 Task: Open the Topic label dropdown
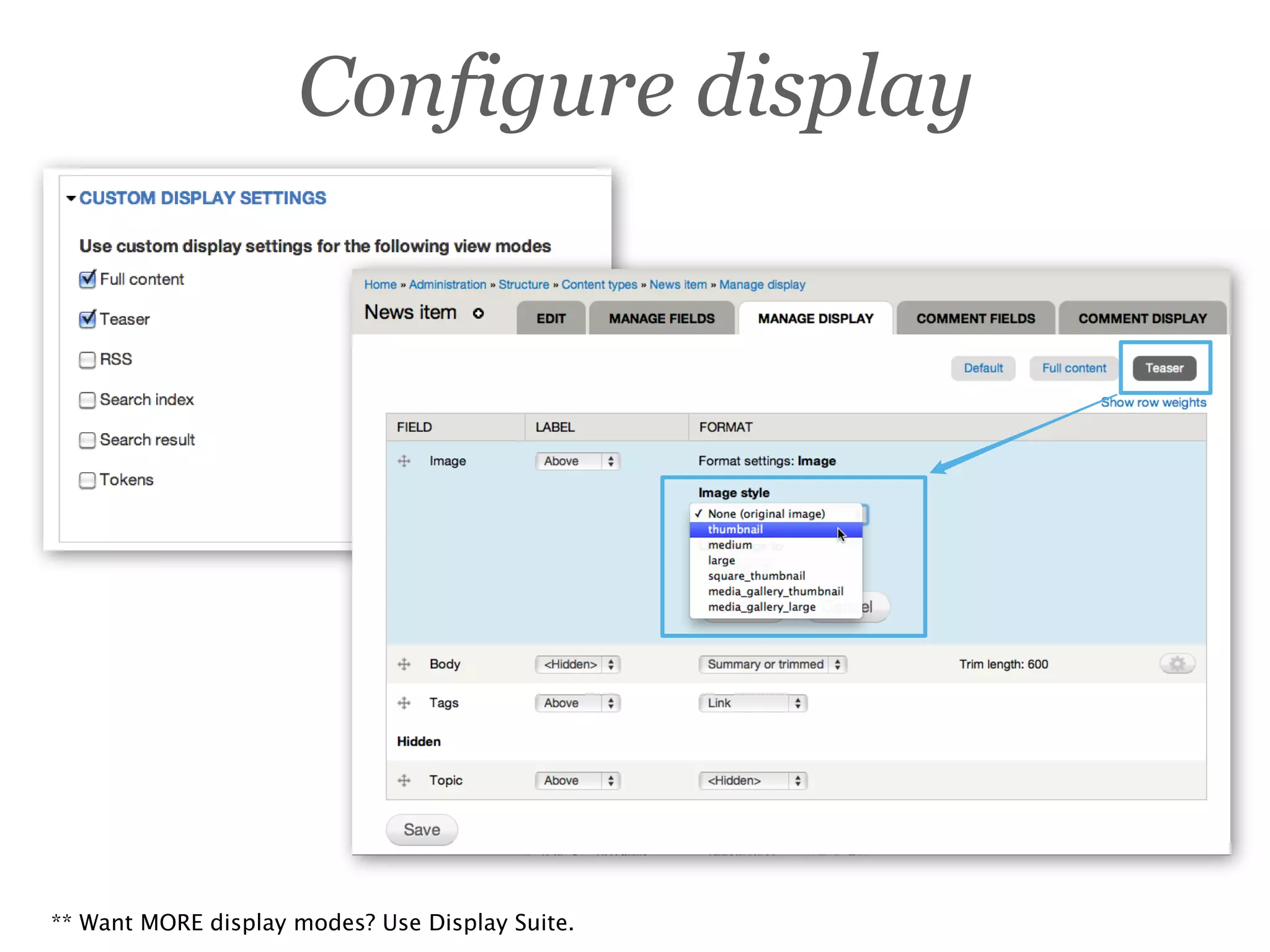577,780
